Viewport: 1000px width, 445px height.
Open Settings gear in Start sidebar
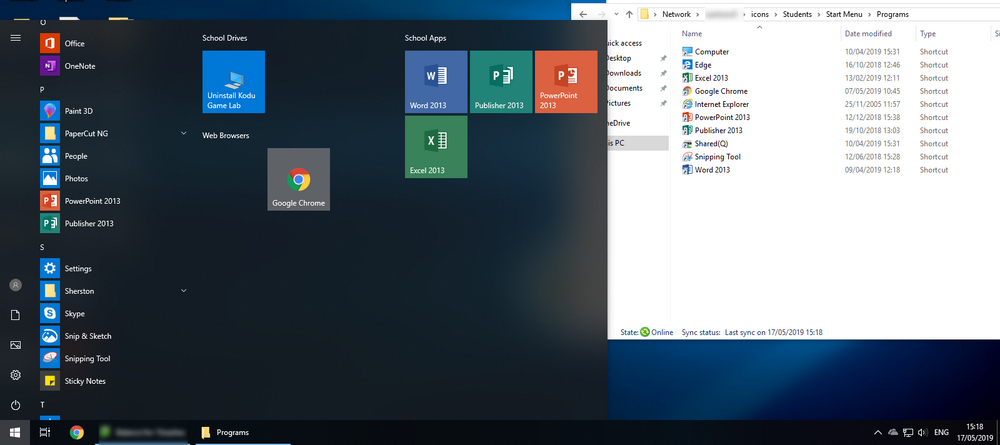(15, 376)
